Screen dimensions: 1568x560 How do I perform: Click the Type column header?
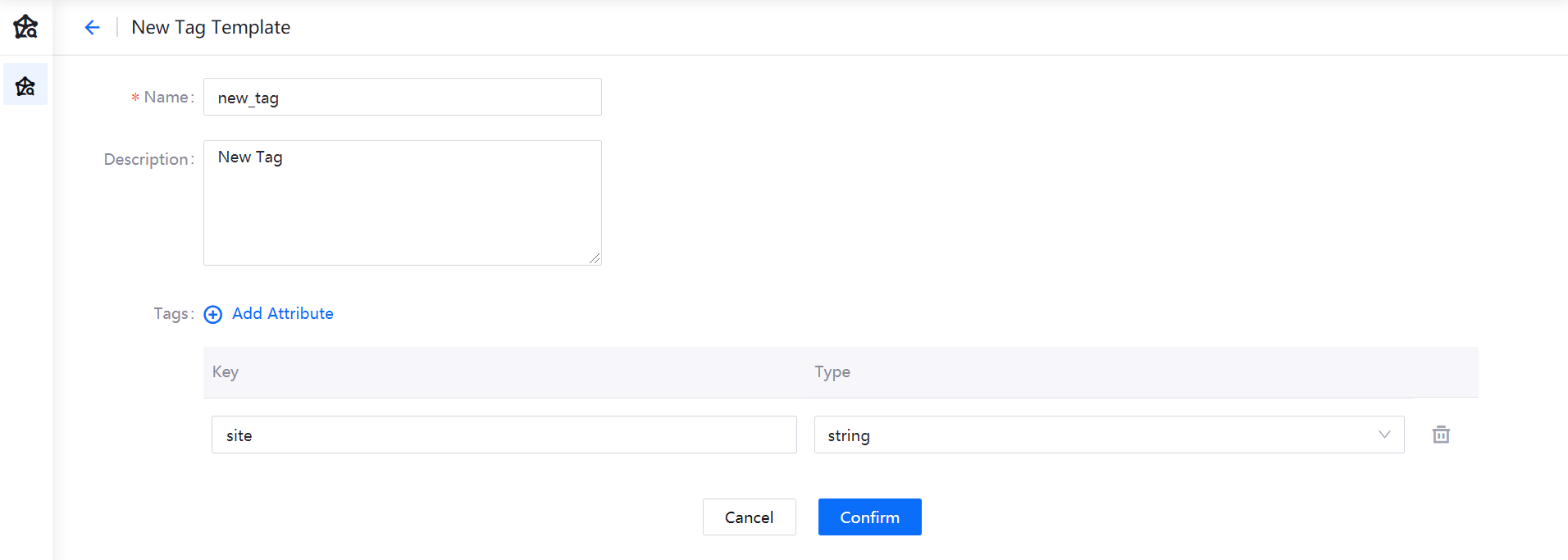pos(832,372)
